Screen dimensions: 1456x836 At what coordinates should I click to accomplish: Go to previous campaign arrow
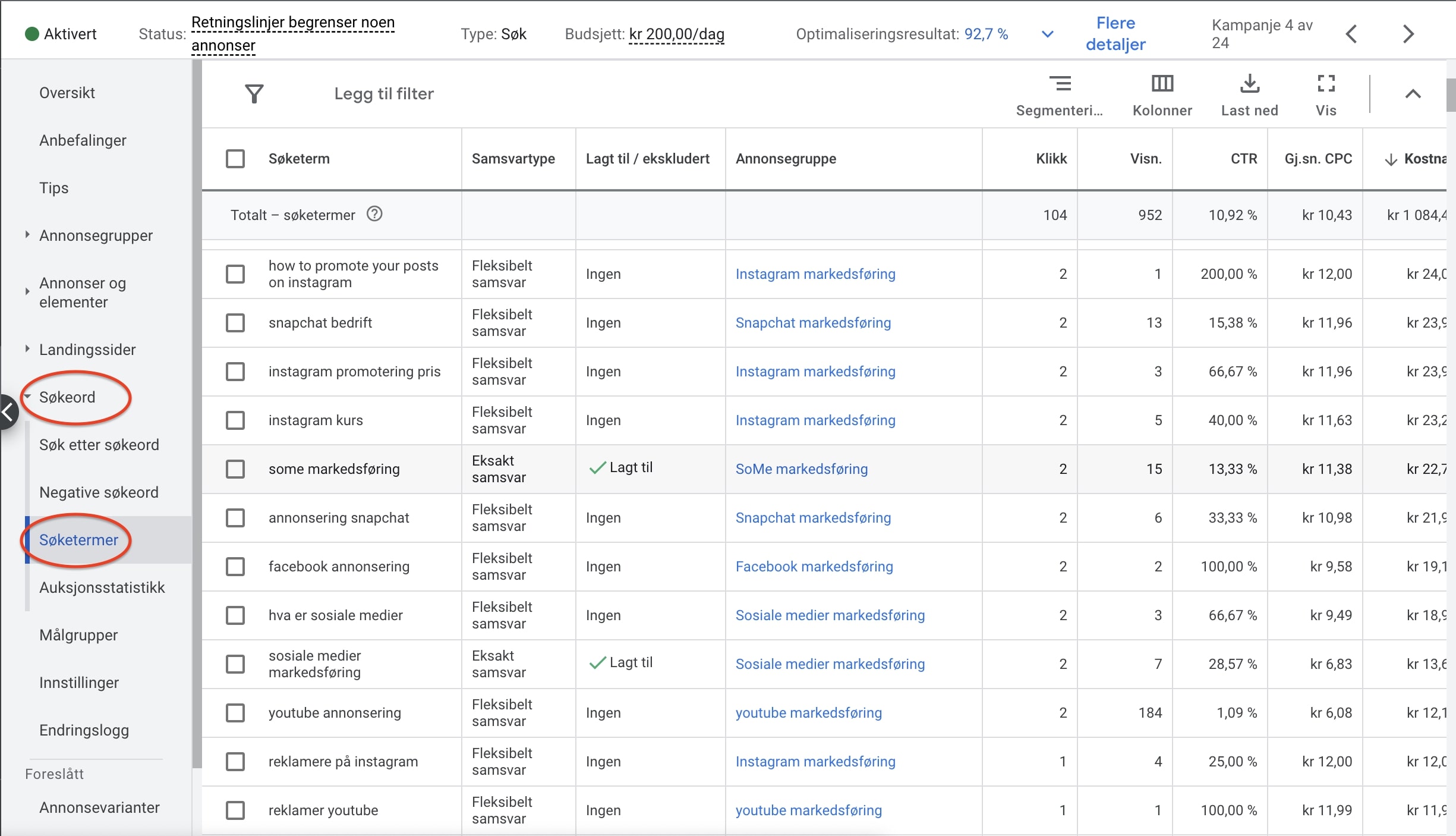1351,34
